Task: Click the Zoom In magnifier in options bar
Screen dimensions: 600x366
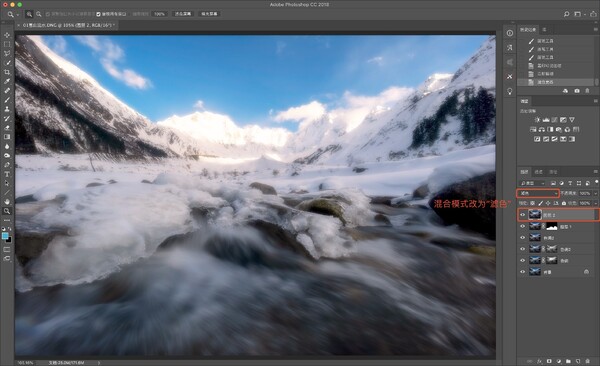Action: [x=29, y=14]
